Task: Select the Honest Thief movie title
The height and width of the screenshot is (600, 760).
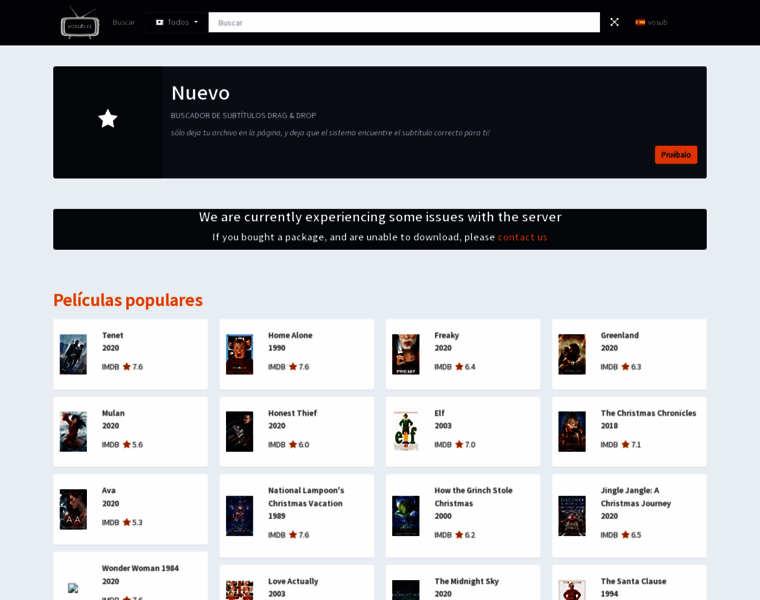Action: (292, 413)
